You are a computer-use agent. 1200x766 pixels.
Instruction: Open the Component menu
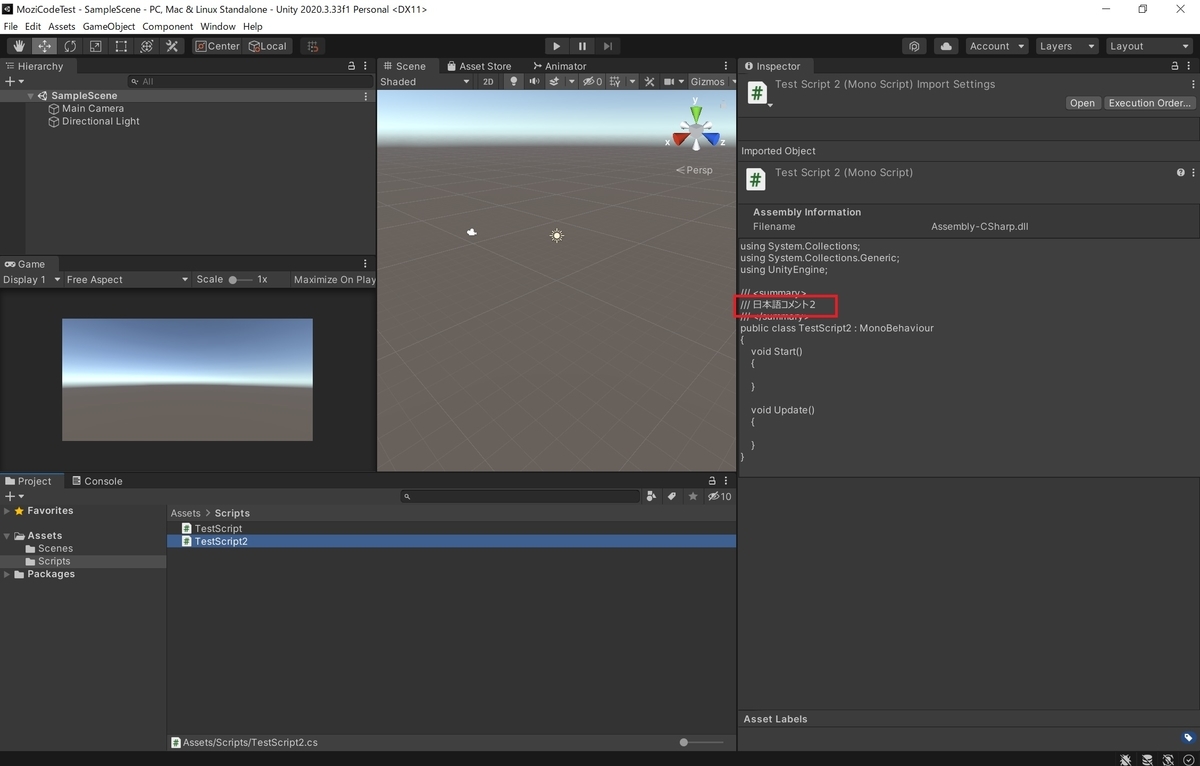pyautogui.click(x=168, y=26)
